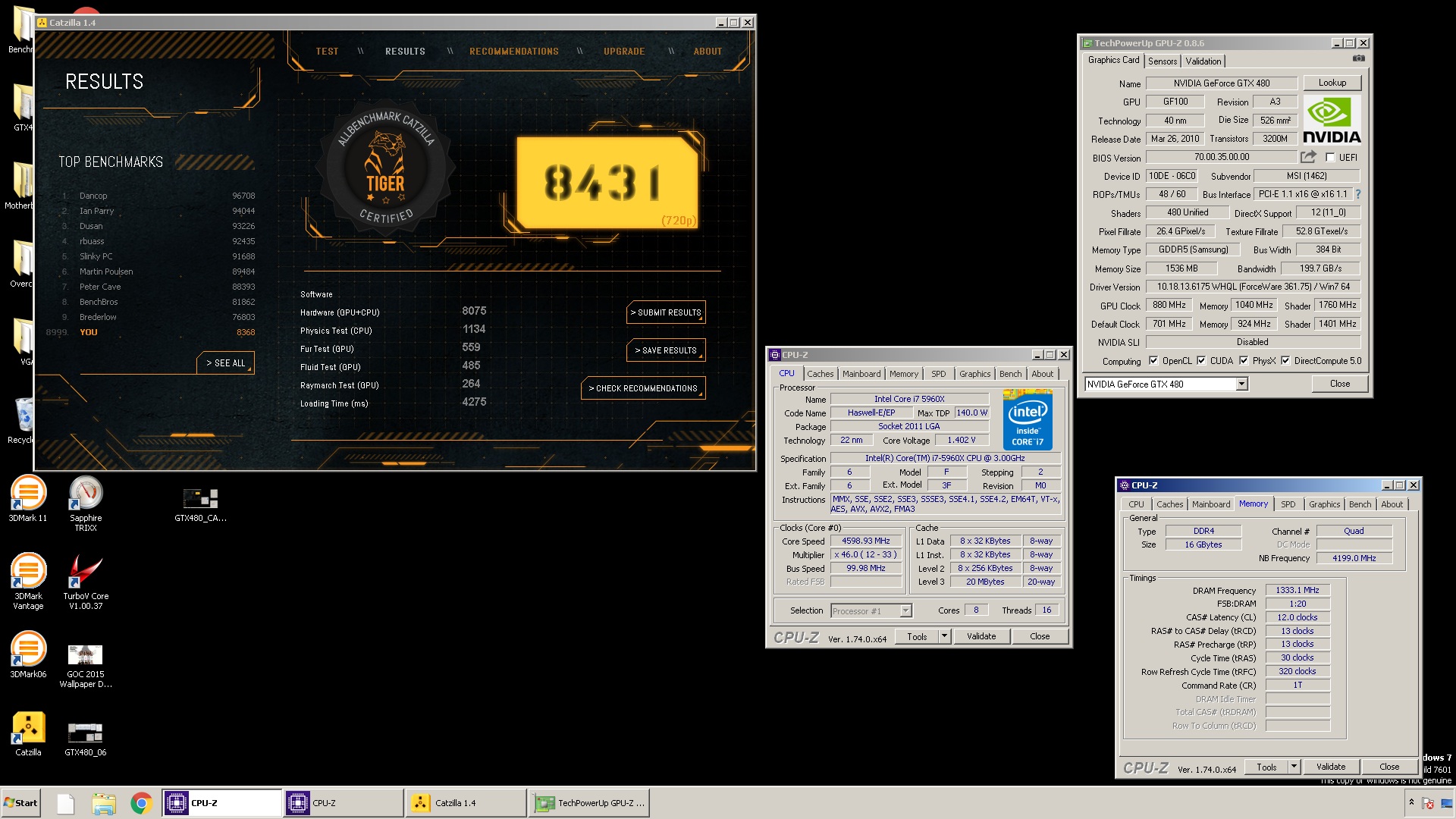The width and height of the screenshot is (1456, 819).
Task: Click the GPU-Z BIOS export share icon
Action: pos(1308,157)
